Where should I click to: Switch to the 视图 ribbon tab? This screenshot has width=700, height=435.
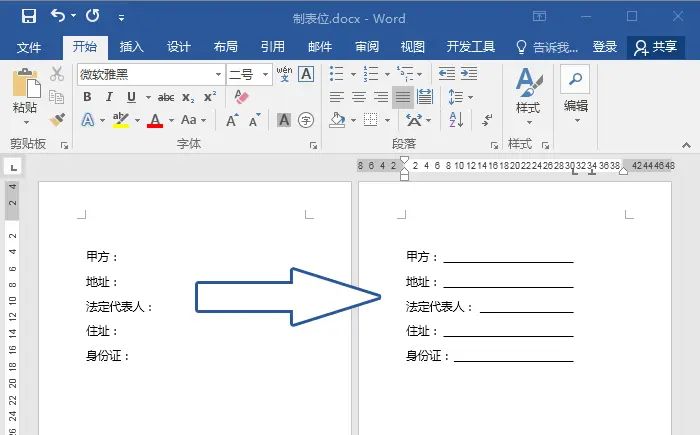pyautogui.click(x=412, y=47)
